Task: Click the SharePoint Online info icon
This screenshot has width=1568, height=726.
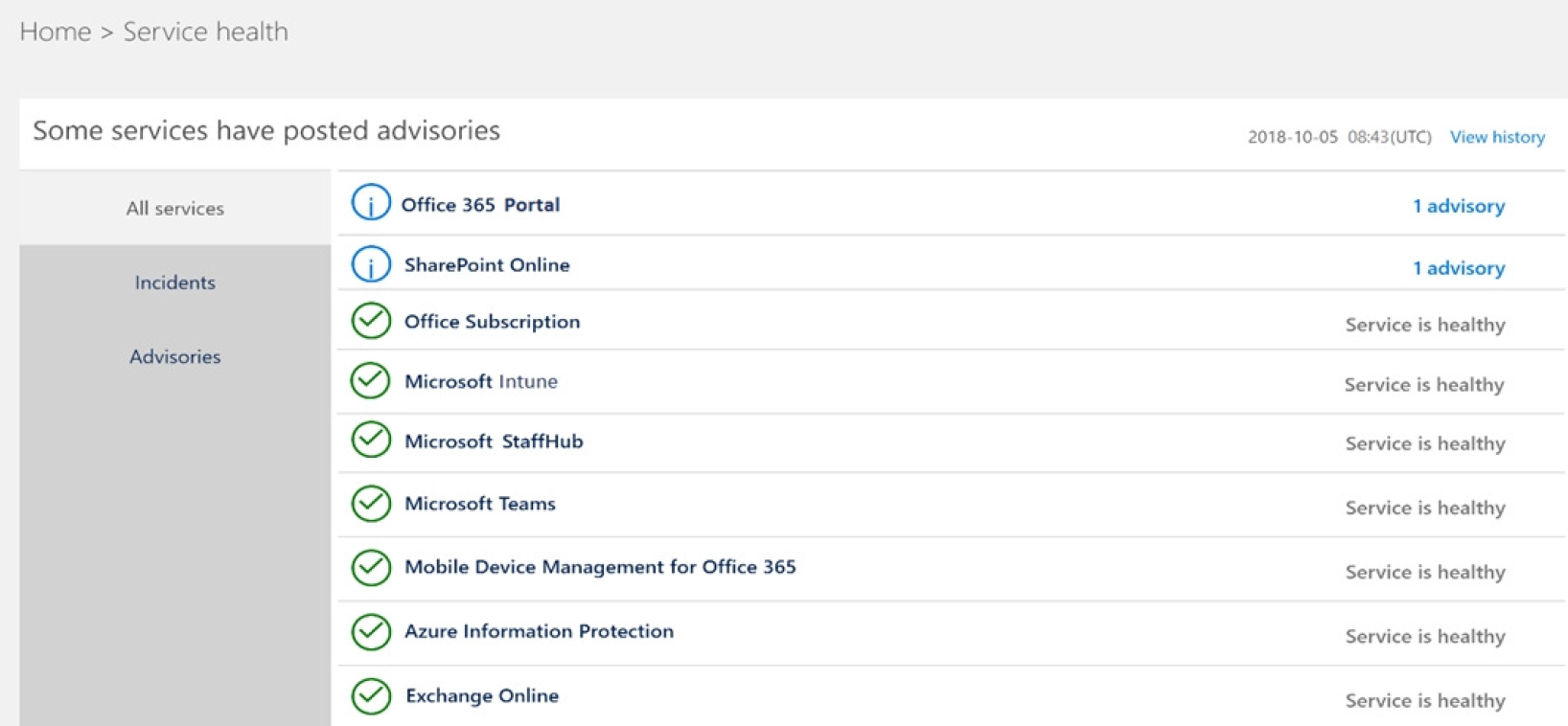Action: [x=371, y=264]
